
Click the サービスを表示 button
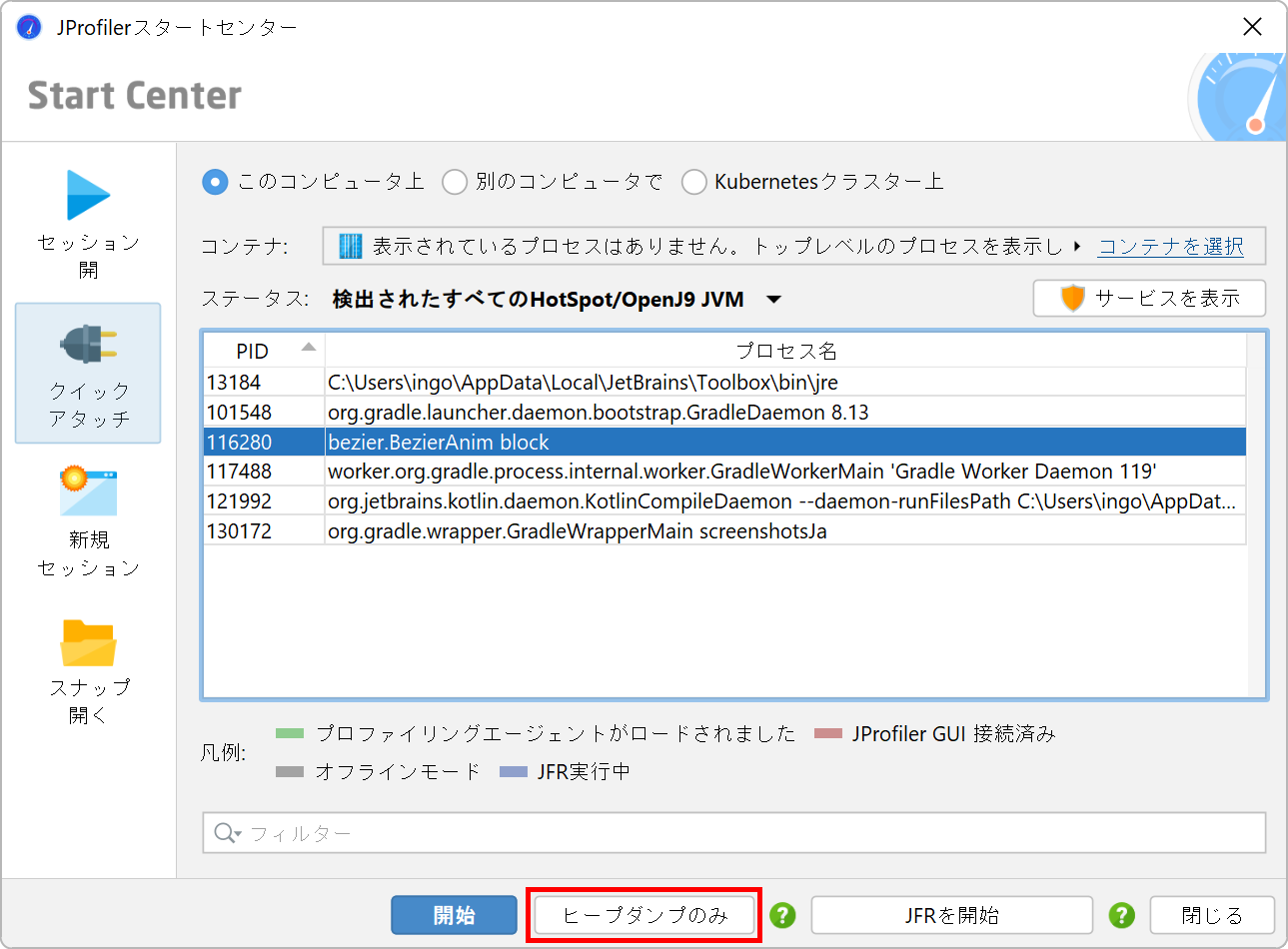pyautogui.click(x=1149, y=298)
